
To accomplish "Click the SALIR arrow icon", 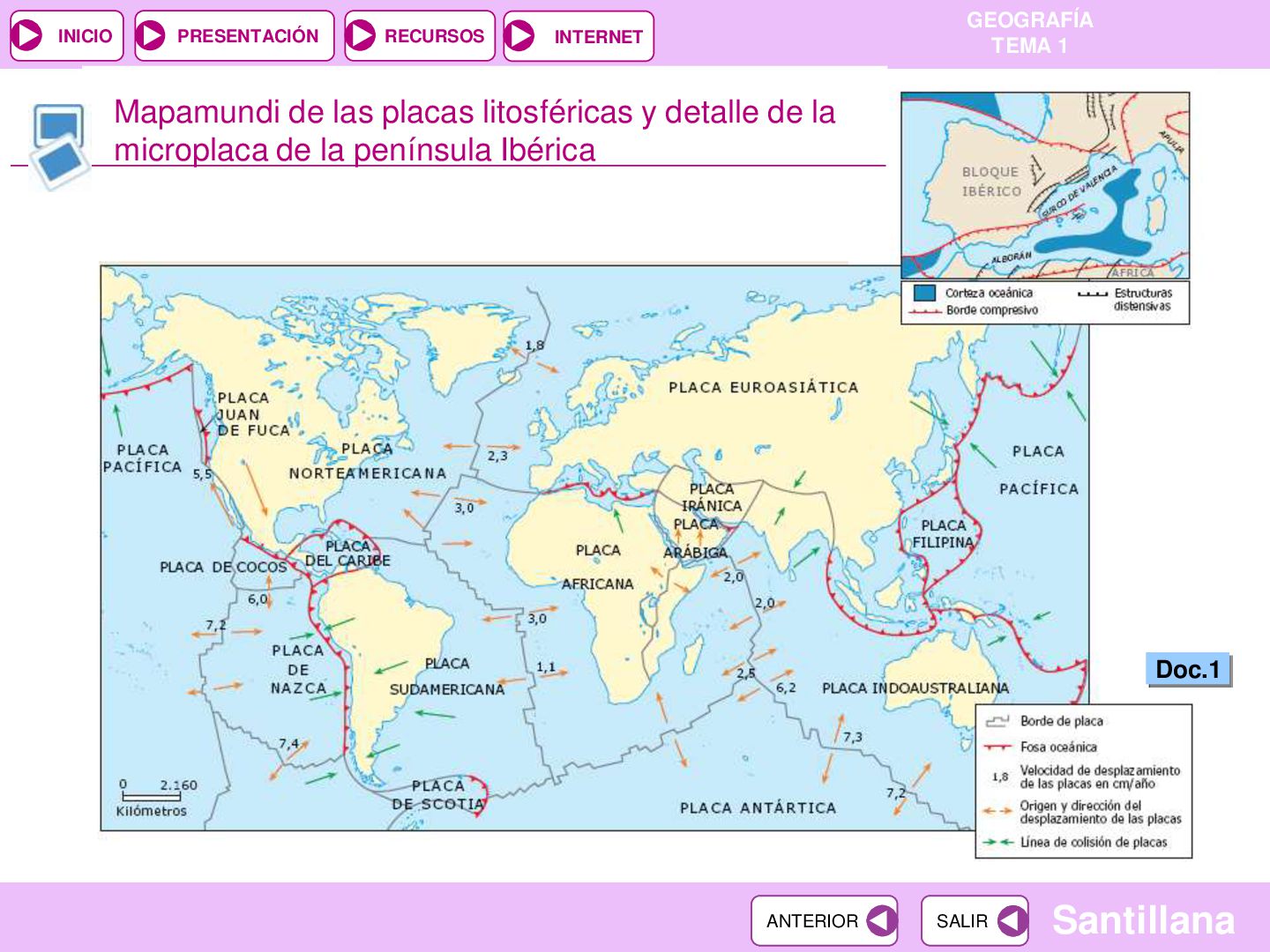I will 1012,921.
